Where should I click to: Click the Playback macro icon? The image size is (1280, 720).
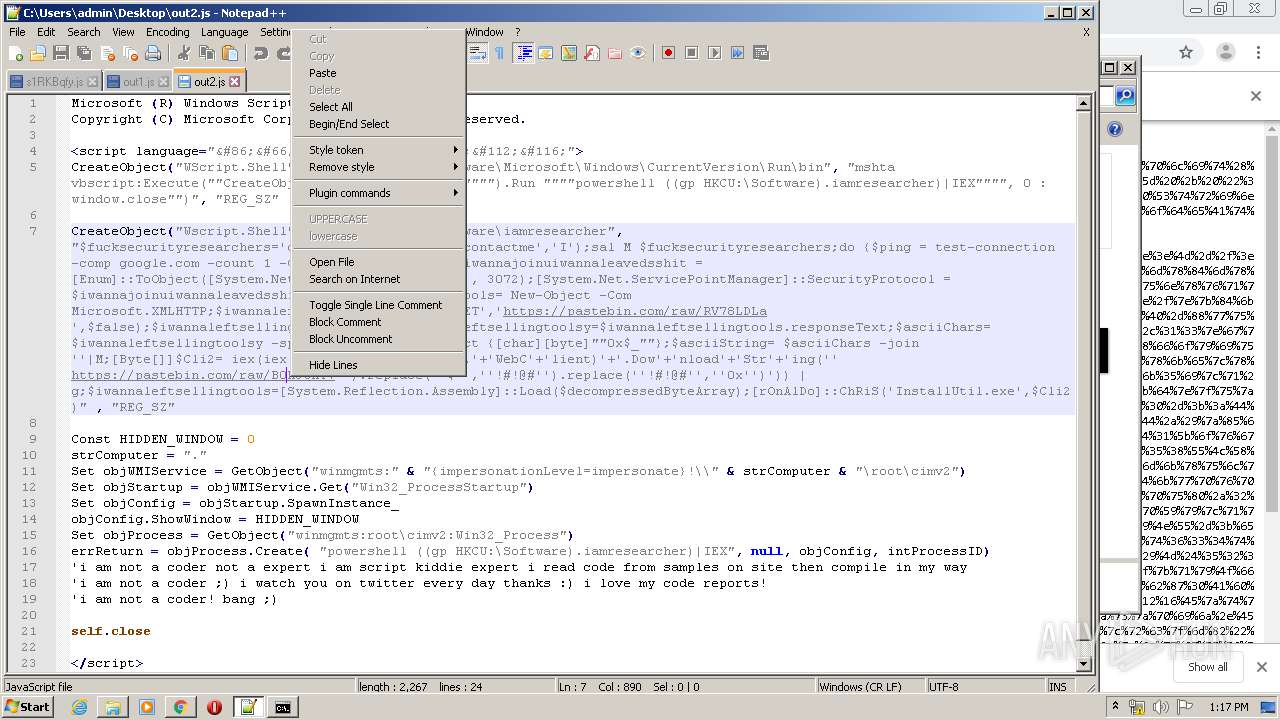click(714, 53)
